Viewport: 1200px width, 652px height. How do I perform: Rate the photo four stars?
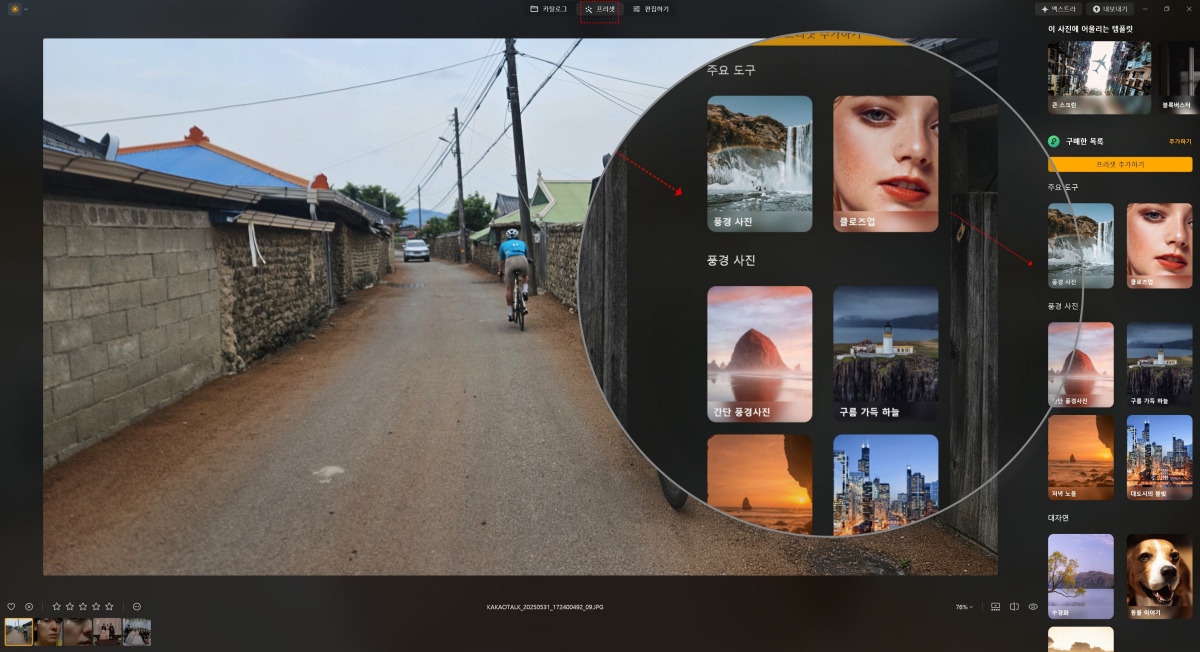[96, 607]
